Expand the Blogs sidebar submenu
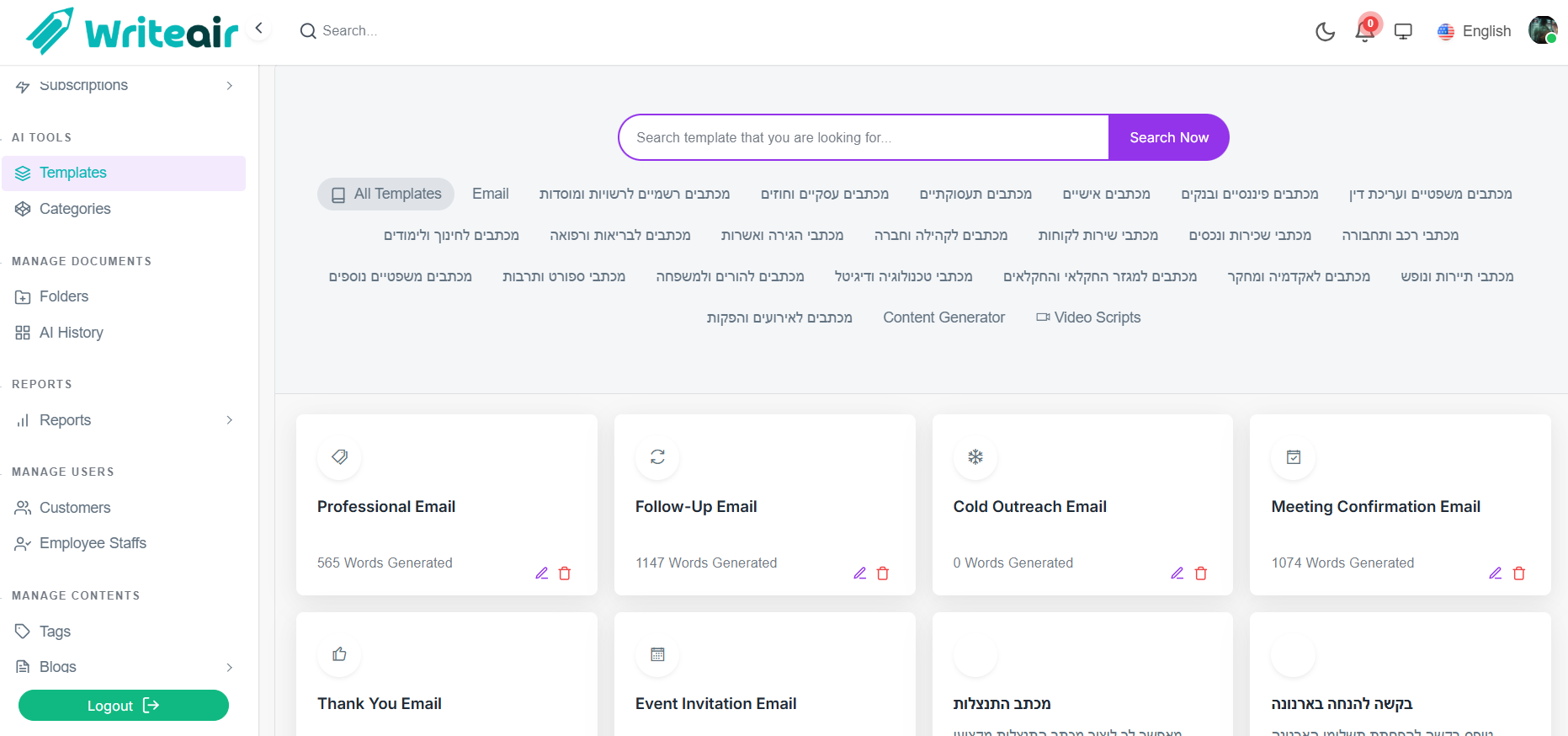Screen dimensions: 1568x736 [x=229, y=667]
